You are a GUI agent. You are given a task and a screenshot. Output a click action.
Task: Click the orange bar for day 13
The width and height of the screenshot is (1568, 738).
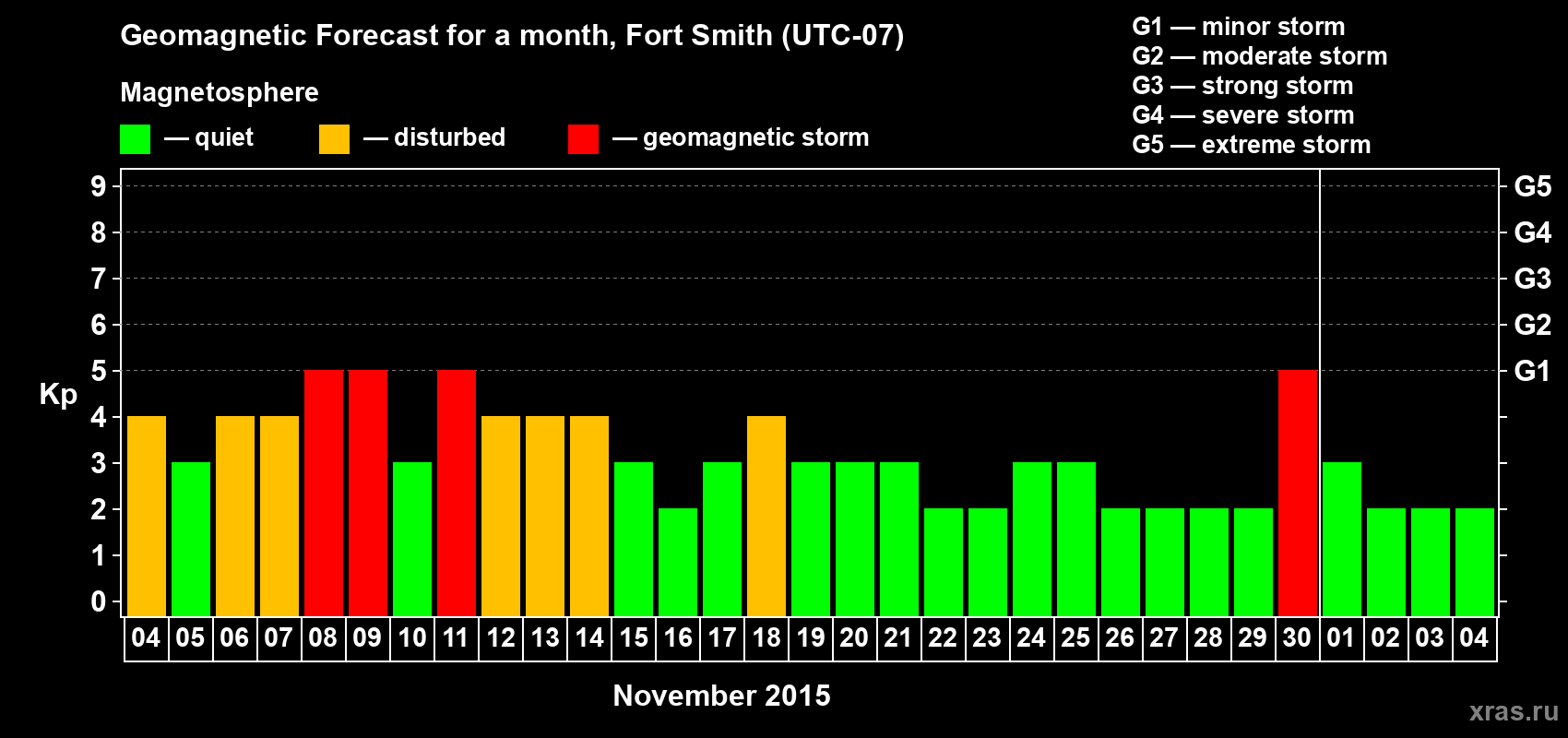pos(545,516)
